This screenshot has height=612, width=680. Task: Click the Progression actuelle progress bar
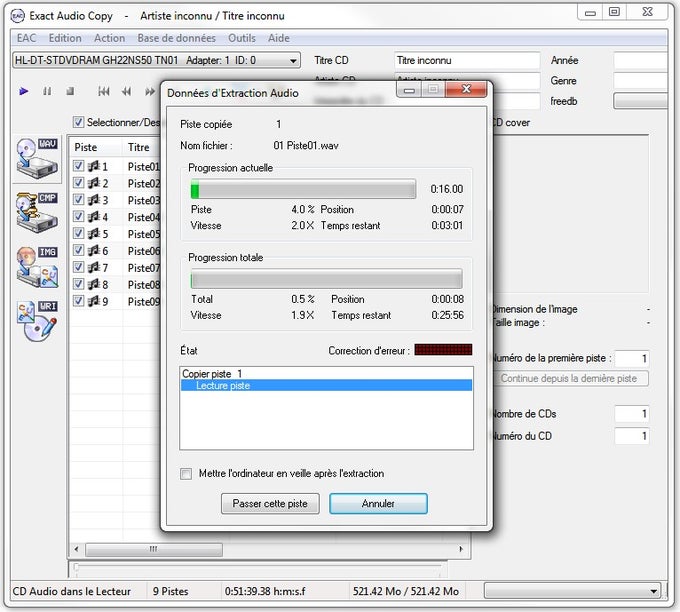[303, 189]
